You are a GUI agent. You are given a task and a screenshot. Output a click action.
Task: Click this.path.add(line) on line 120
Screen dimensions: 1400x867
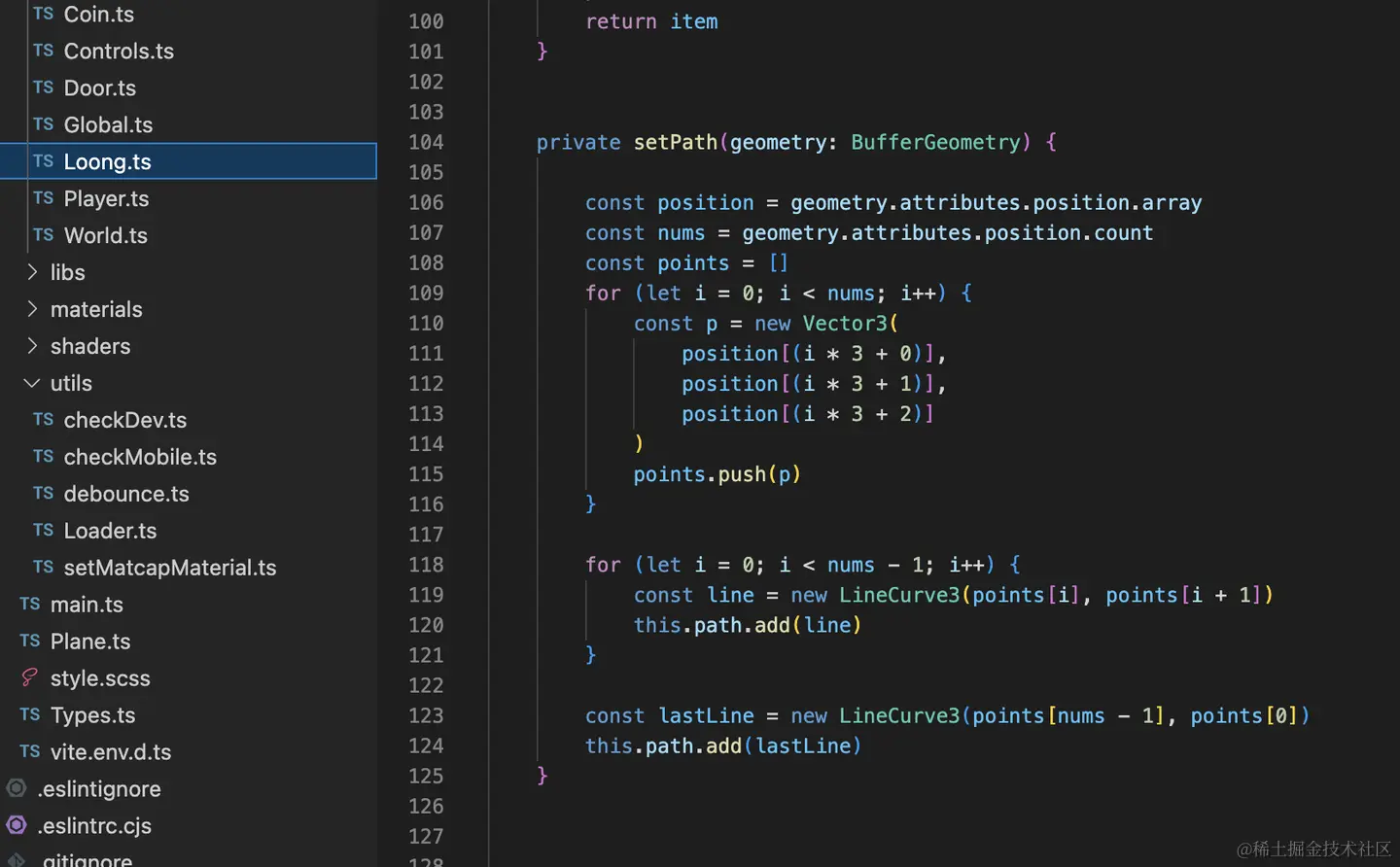coord(748,626)
